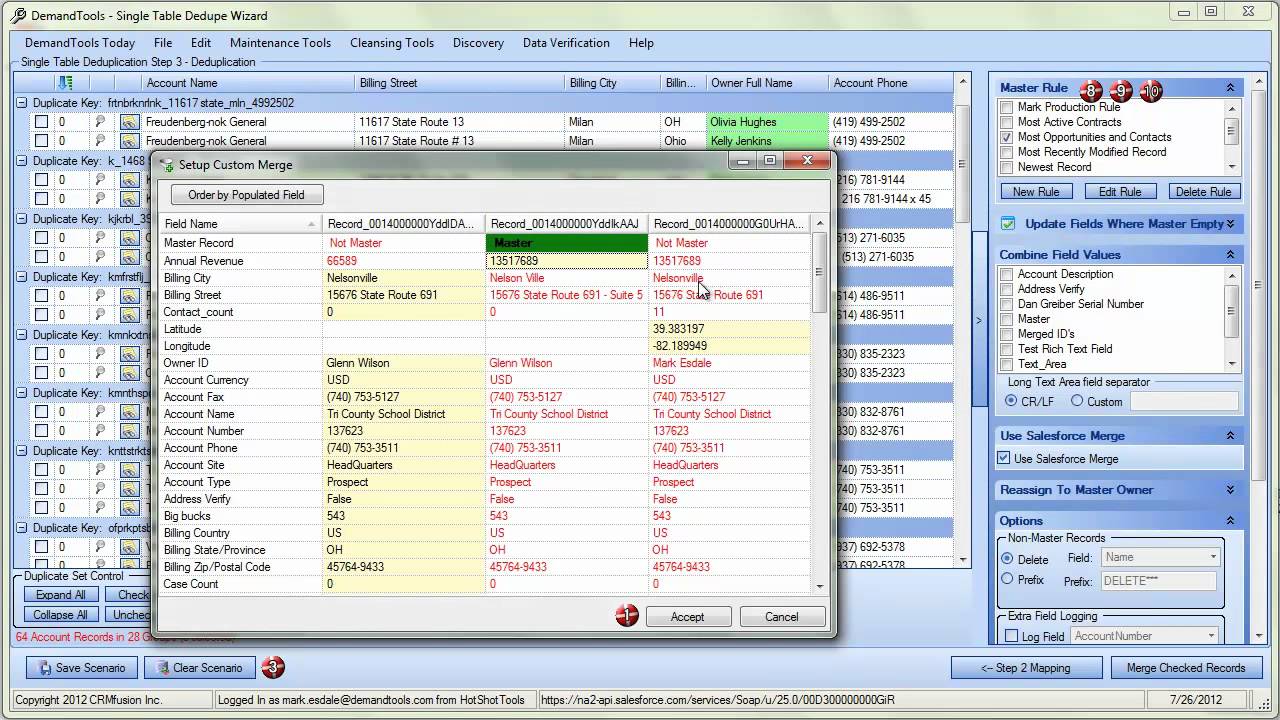Click the Setup Custom Merge dialog vertical scrollbar
The width and height of the screenshot is (1280, 720).
820,404
